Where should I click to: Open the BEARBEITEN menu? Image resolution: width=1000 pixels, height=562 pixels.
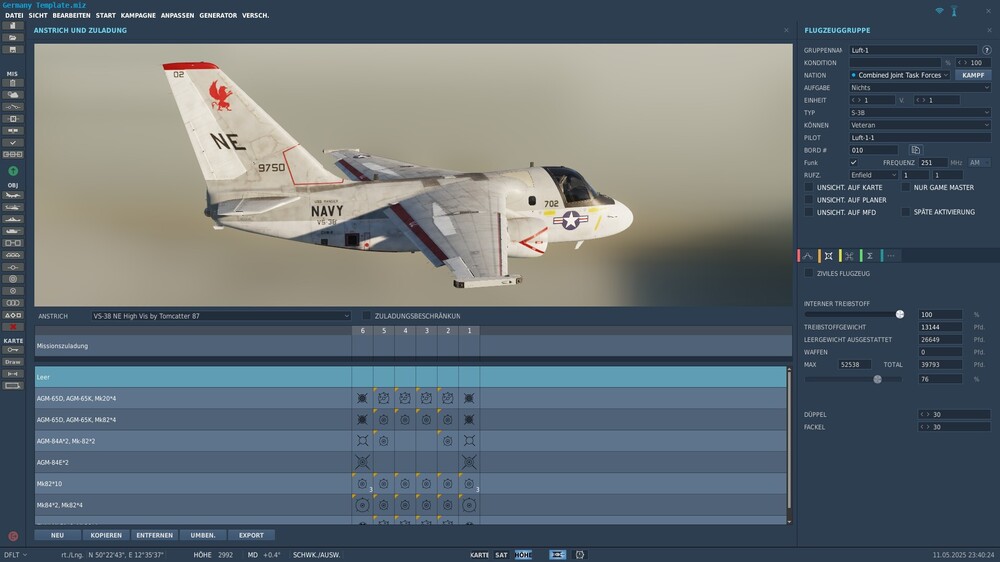pyautogui.click(x=71, y=15)
